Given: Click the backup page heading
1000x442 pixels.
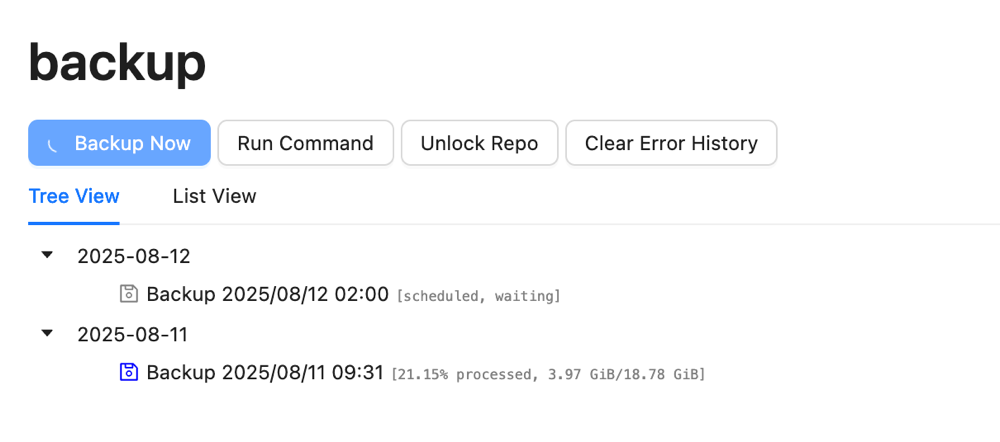Looking at the screenshot, I should [117, 64].
